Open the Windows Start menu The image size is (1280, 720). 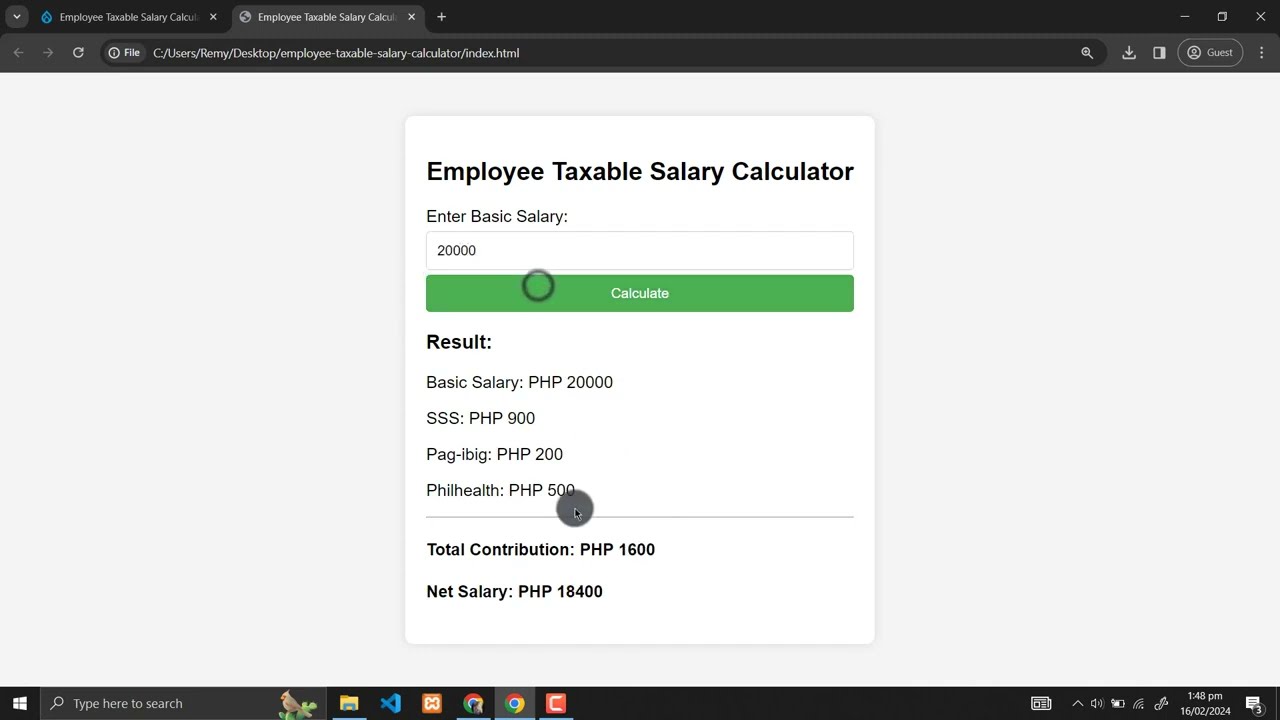[19, 704]
